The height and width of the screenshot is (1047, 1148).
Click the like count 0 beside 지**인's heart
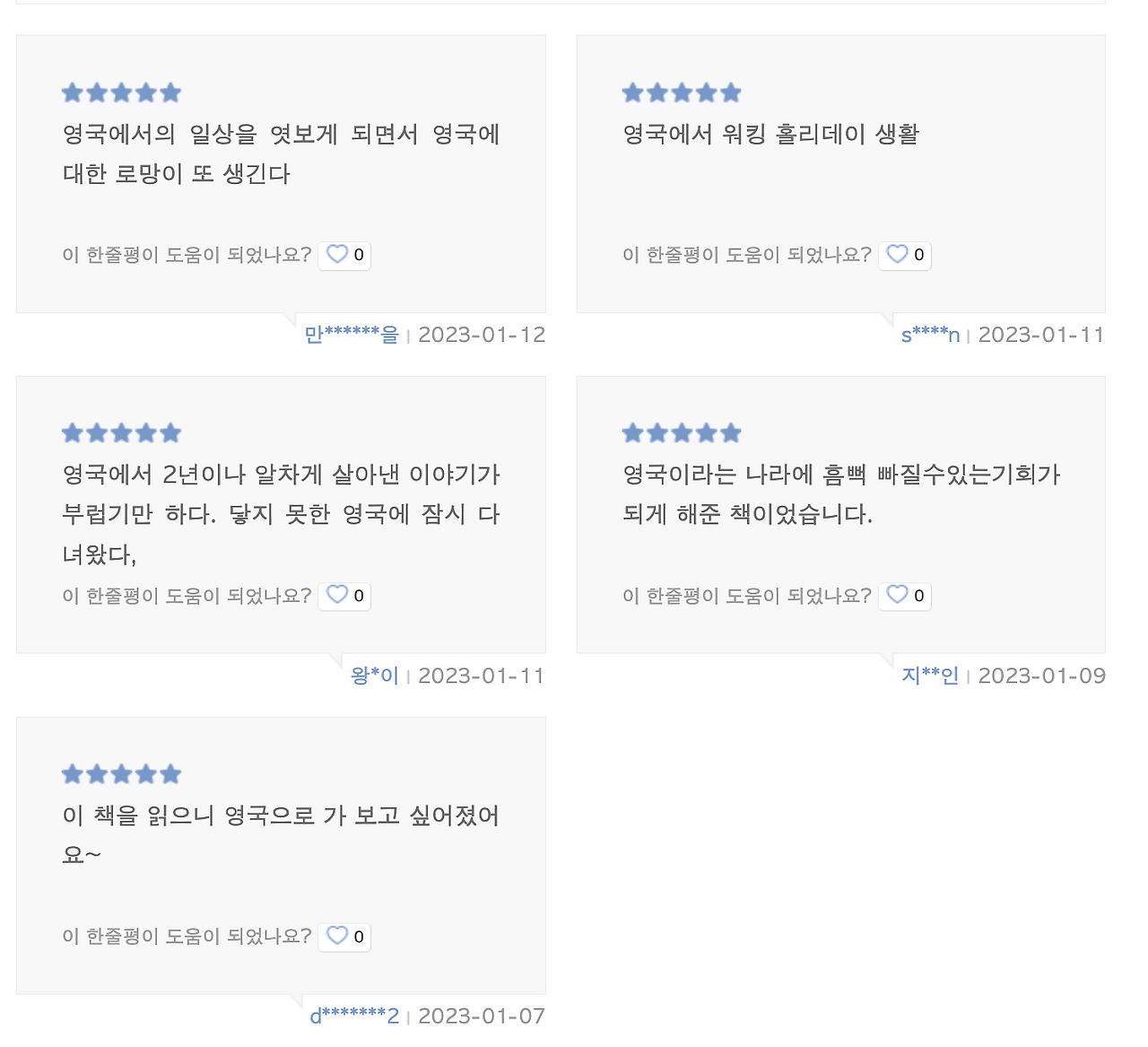(918, 595)
